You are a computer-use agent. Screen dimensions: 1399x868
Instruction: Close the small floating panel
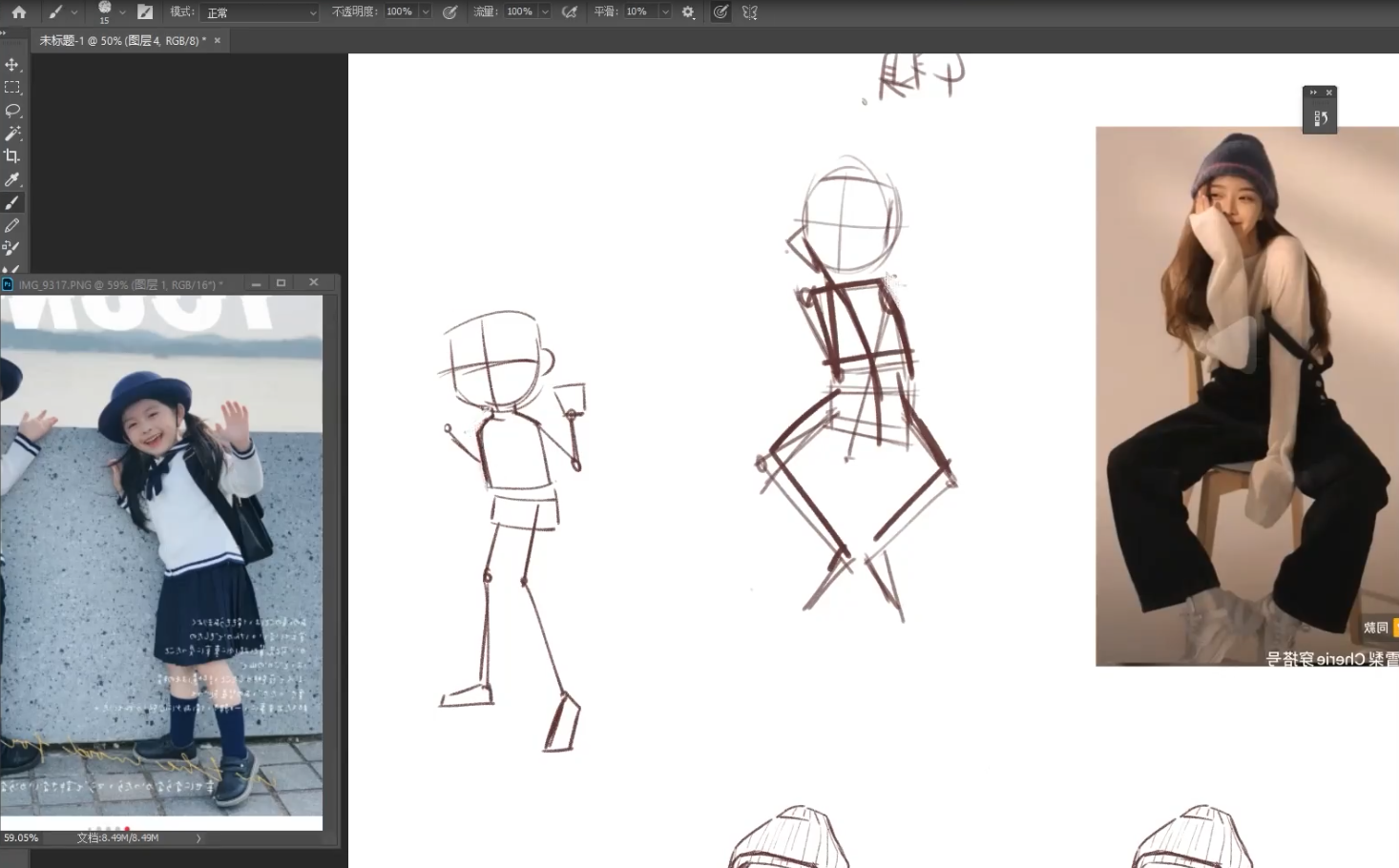(1328, 93)
